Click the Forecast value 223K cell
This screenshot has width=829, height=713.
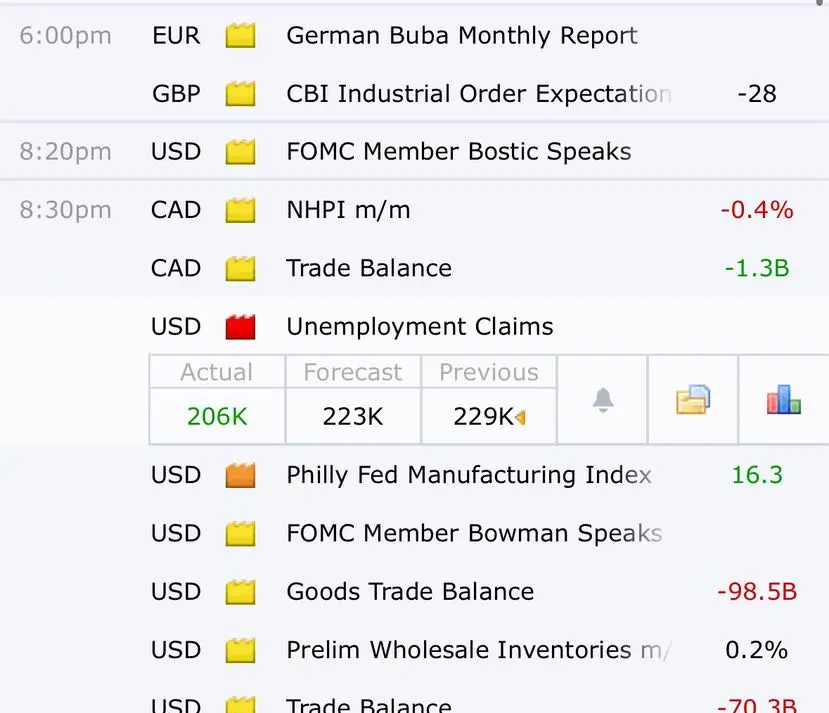pos(353,416)
